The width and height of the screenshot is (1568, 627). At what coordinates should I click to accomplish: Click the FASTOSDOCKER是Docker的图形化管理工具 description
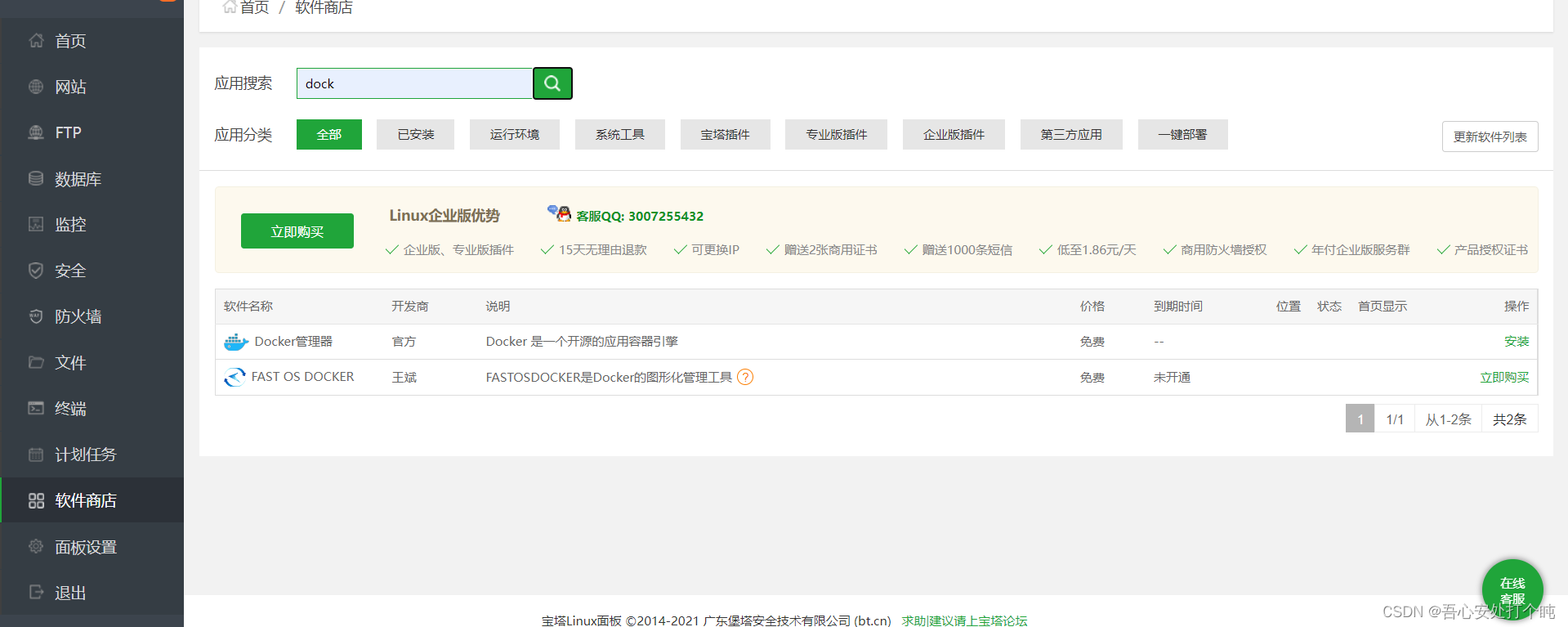[609, 377]
